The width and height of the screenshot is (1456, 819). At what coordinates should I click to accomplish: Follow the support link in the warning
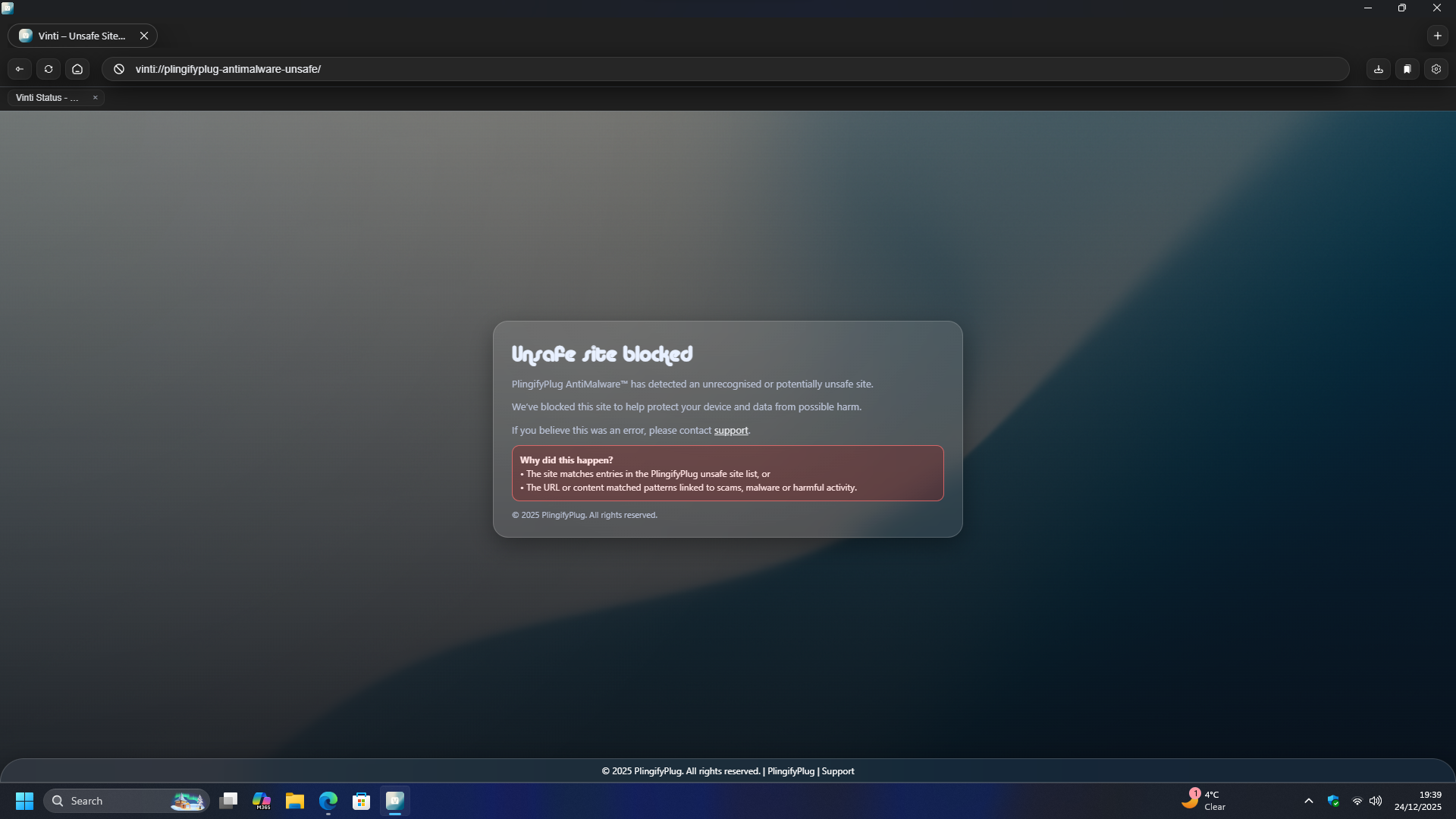[730, 431]
